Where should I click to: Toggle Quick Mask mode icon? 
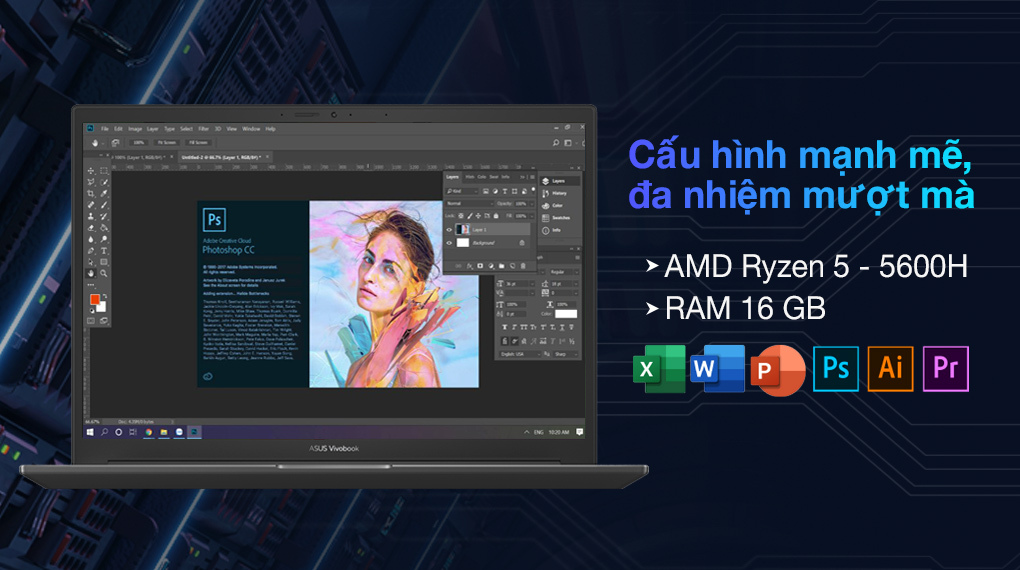click(x=90, y=321)
